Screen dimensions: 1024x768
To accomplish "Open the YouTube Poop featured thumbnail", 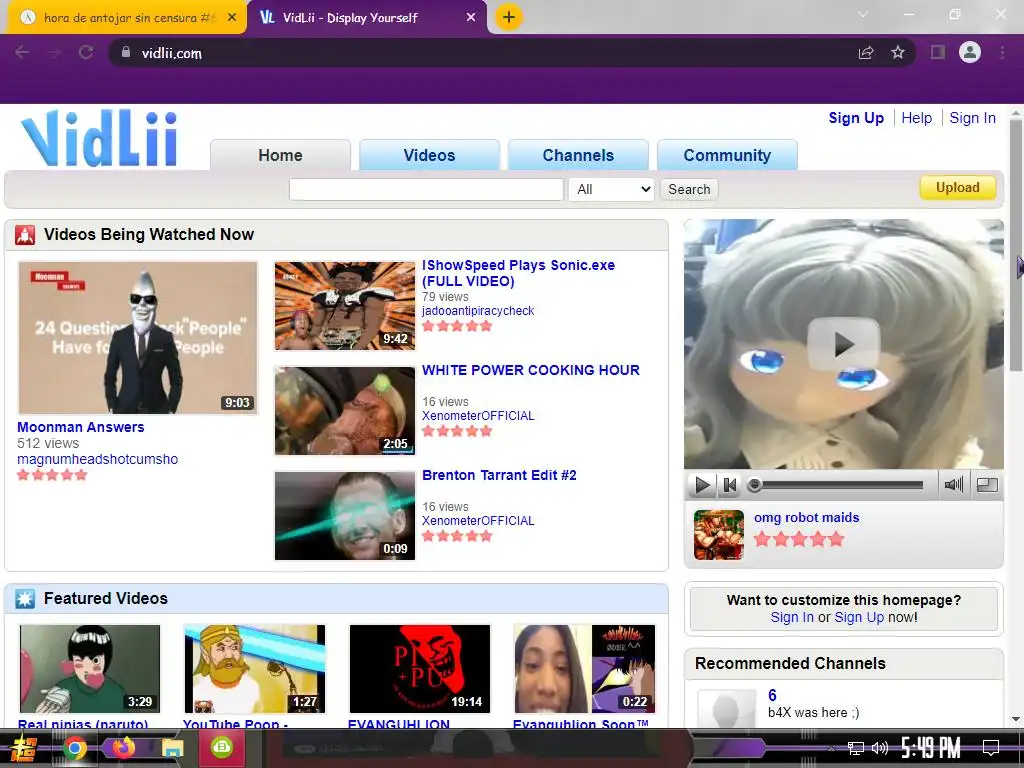I will click(255, 669).
